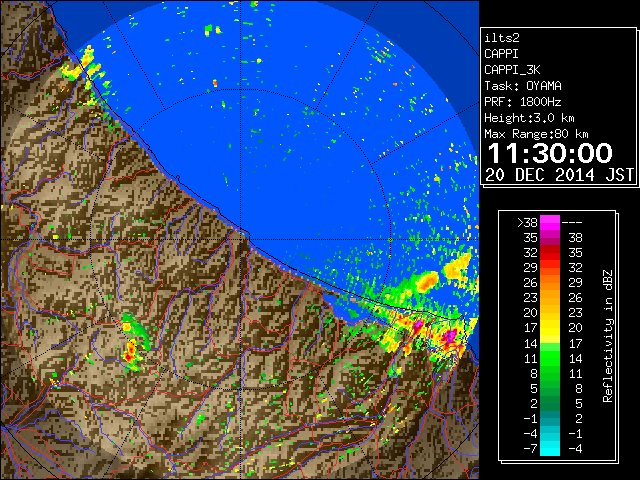Click the 'PRF: 1800Hz' entry
Screen dimensions: 640x480
pos(522,102)
